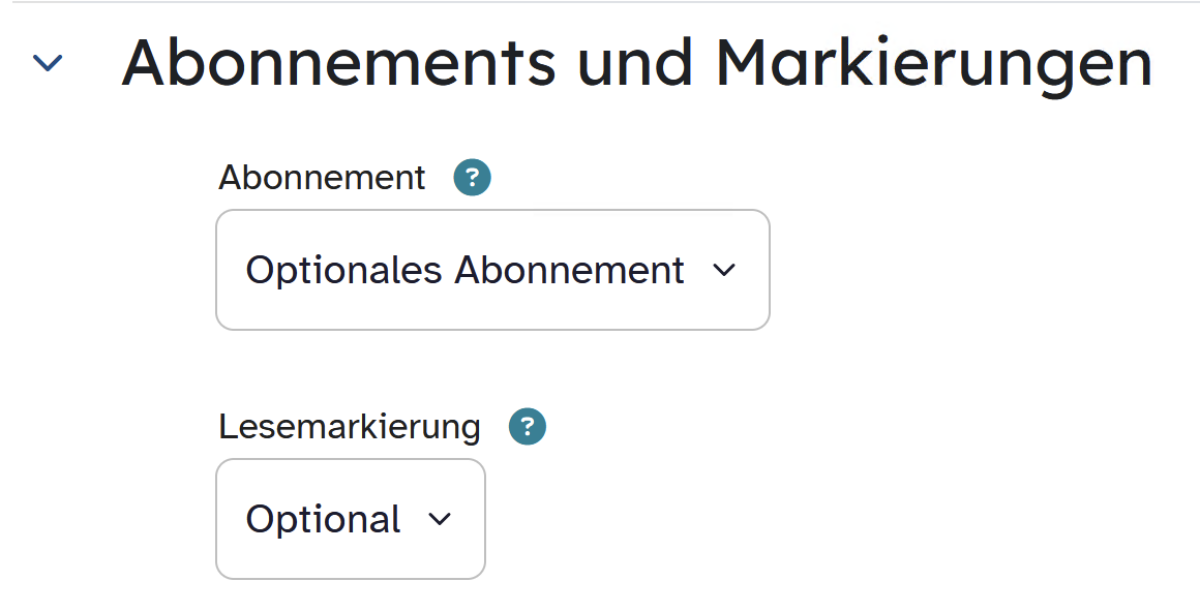Image resolution: width=1200 pixels, height=612 pixels.
Task: Click the arrow inside the Optionales Abonnement select
Action: tap(725, 270)
